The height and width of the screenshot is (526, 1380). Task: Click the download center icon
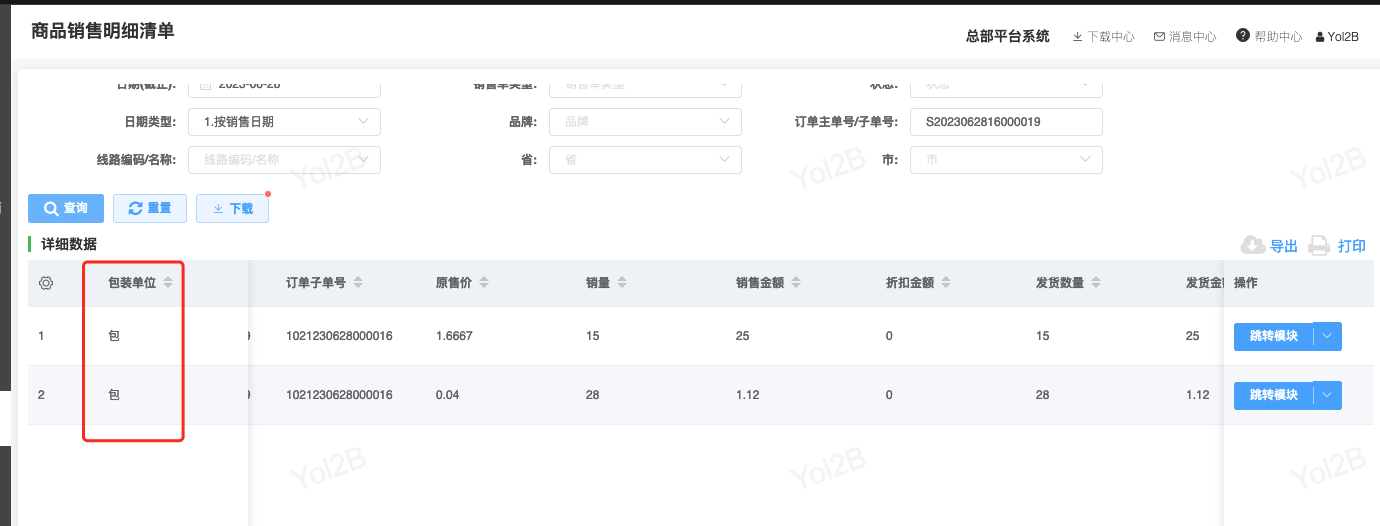pyautogui.click(x=1078, y=36)
